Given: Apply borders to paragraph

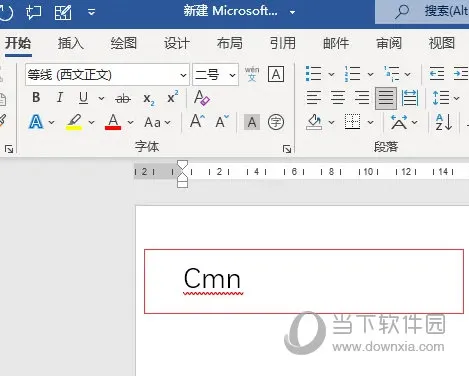Looking at the screenshot, I should (352, 122).
